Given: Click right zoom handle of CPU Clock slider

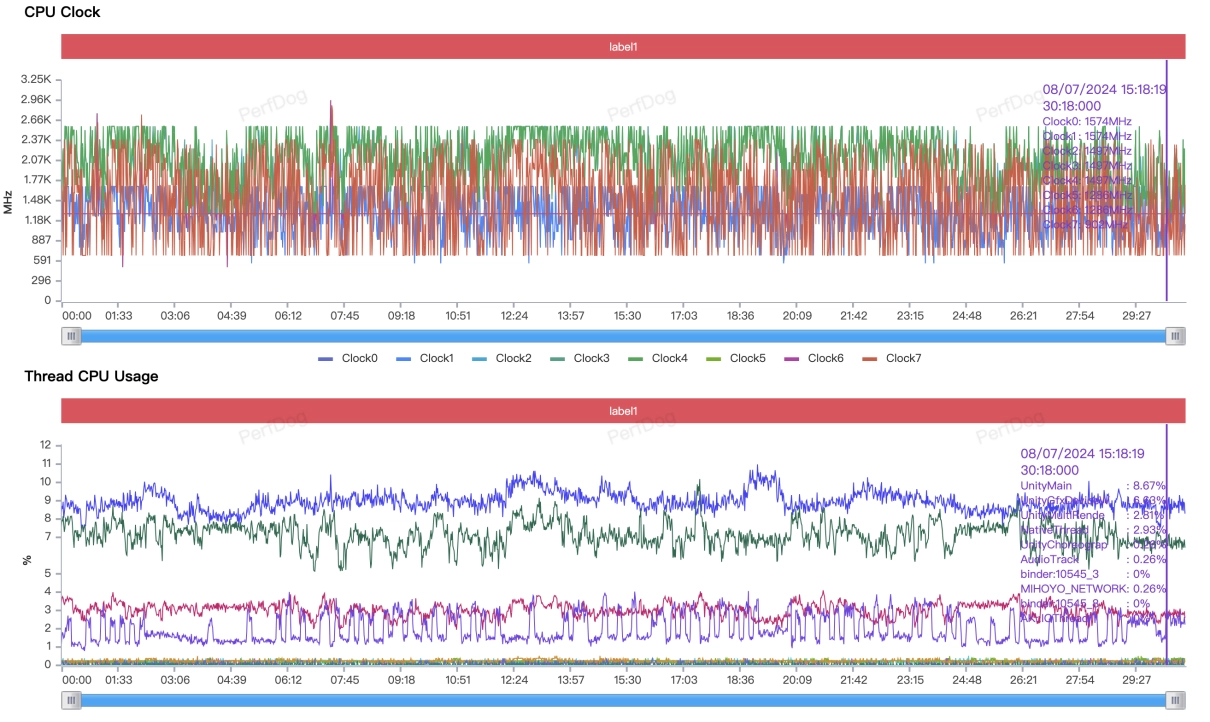Looking at the screenshot, I should tap(1176, 337).
